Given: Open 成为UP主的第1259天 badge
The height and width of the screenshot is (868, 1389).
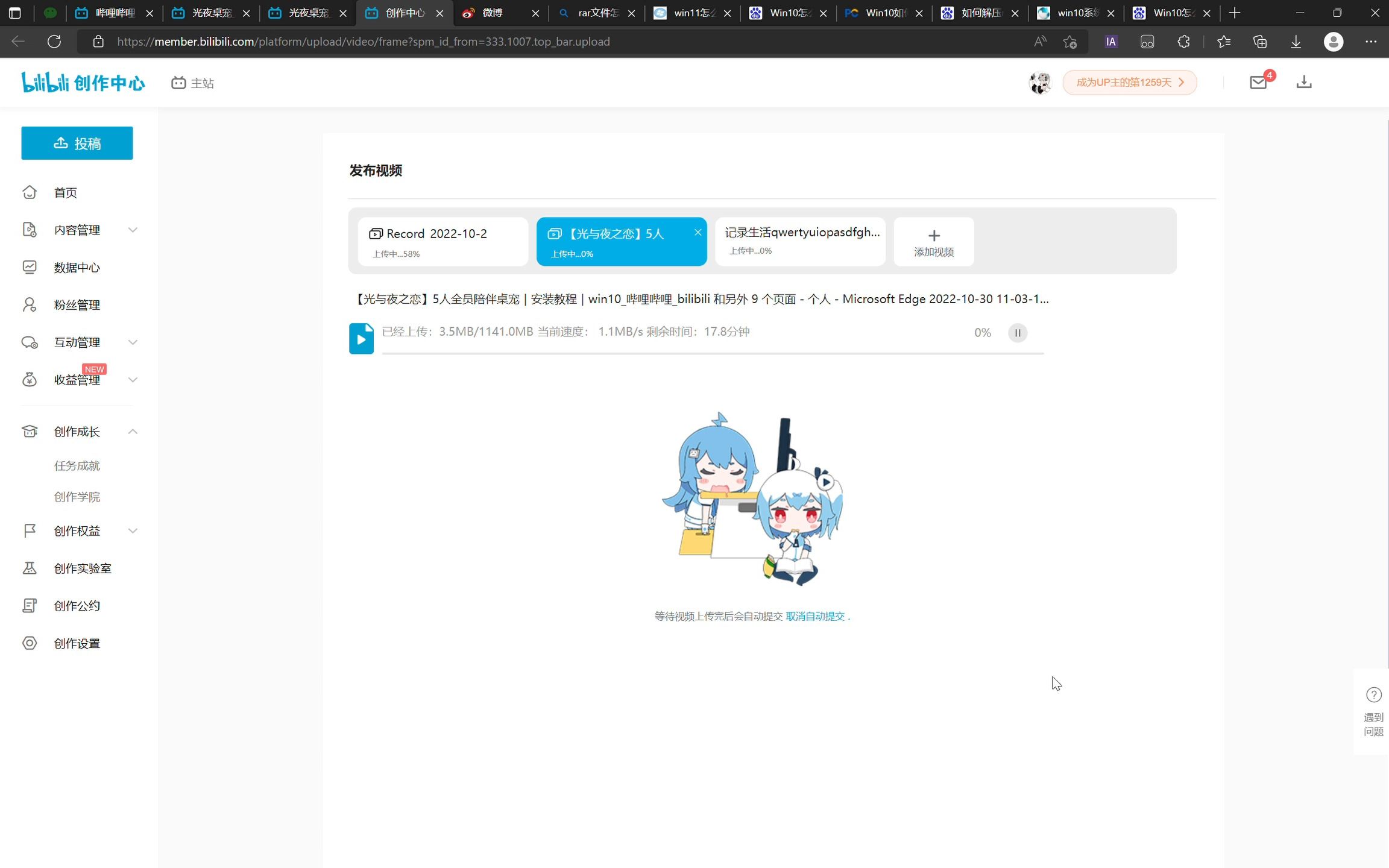Looking at the screenshot, I should coord(1129,83).
